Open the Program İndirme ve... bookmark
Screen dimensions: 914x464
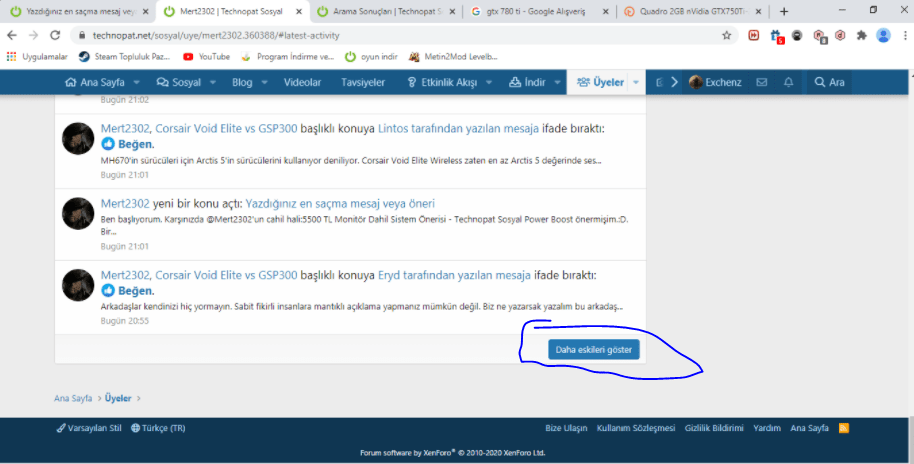(287, 57)
